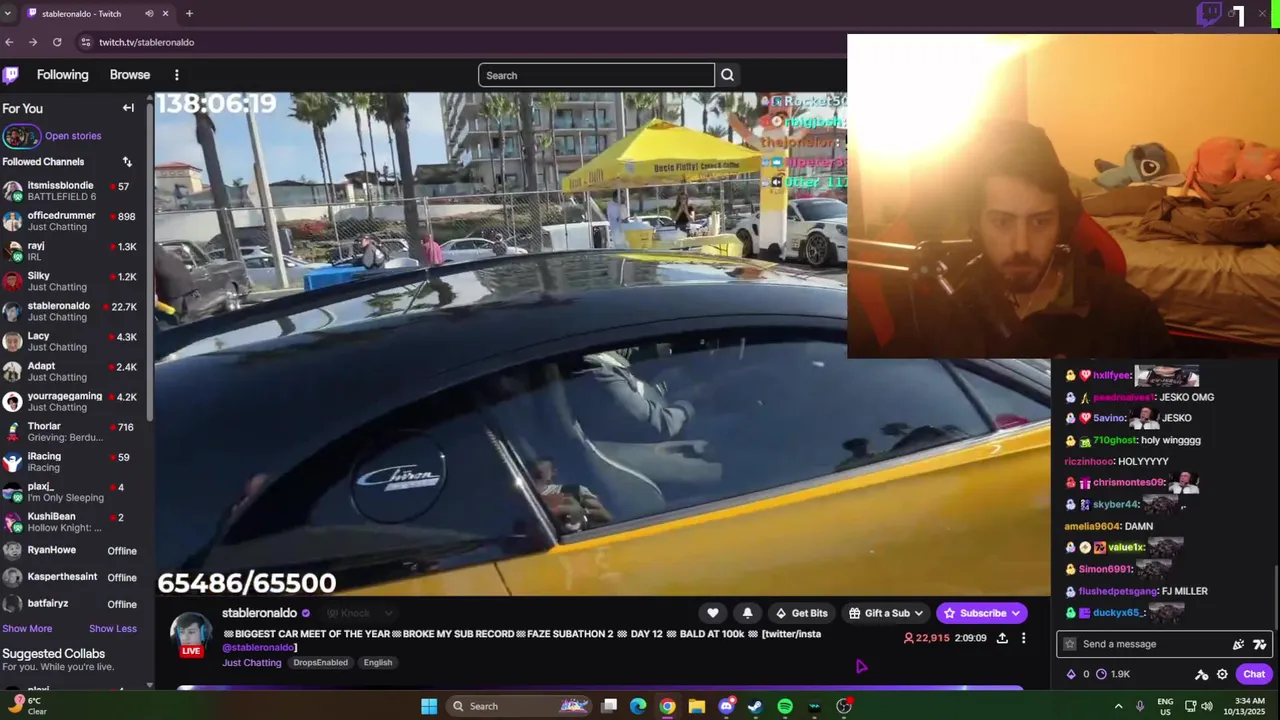Image resolution: width=1280 pixels, height=720 pixels.
Task: Open stream options three-dot menu
Action: 1023,638
